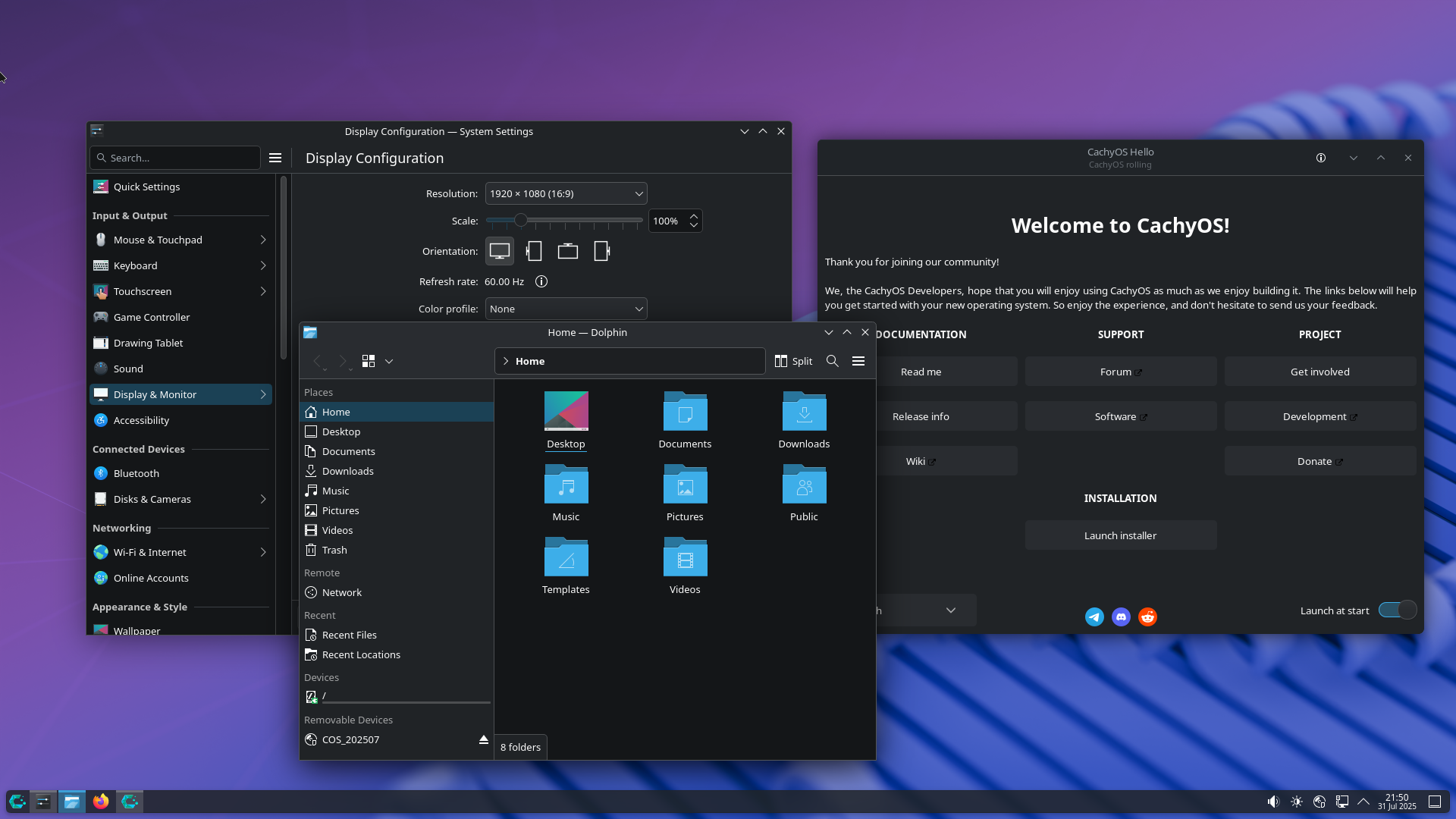Expand the Color profile combo box
Screen dimensions: 1456x819
click(x=566, y=309)
